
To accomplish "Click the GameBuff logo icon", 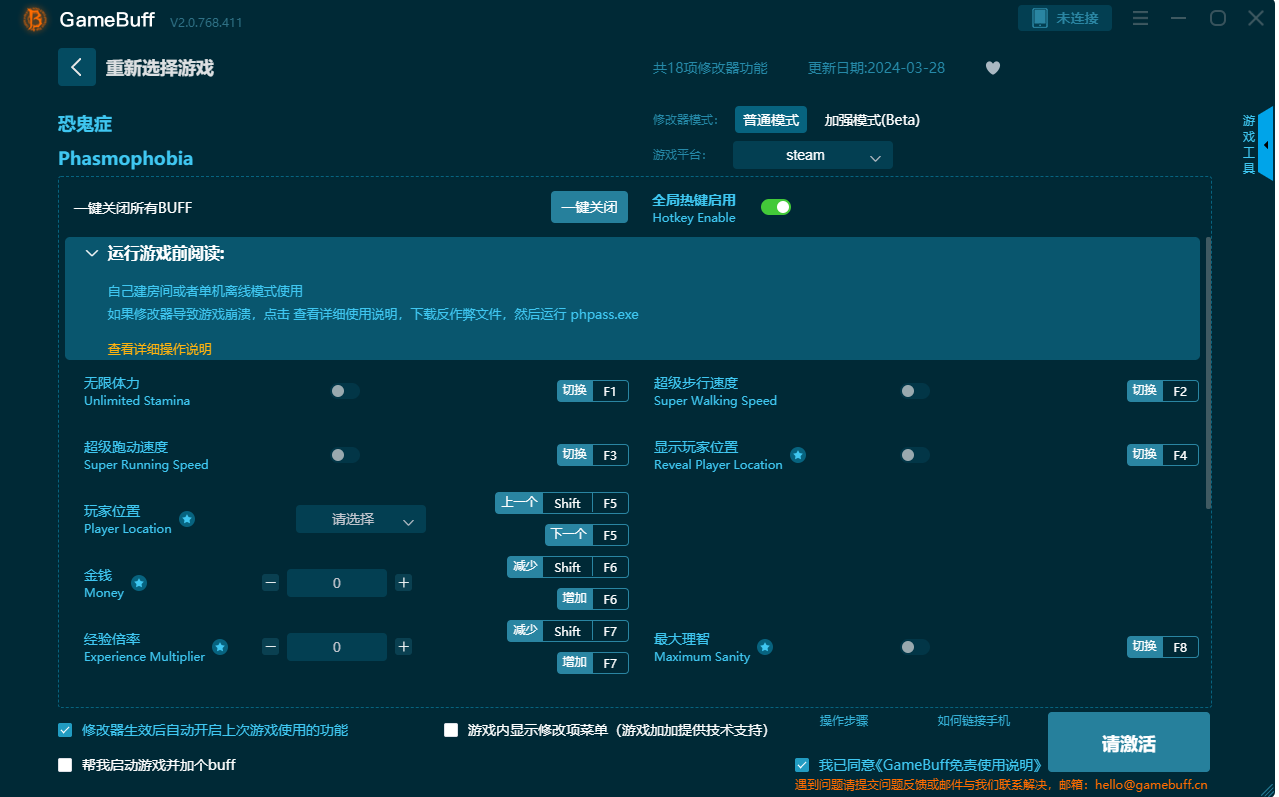I will tap(34, 19).
